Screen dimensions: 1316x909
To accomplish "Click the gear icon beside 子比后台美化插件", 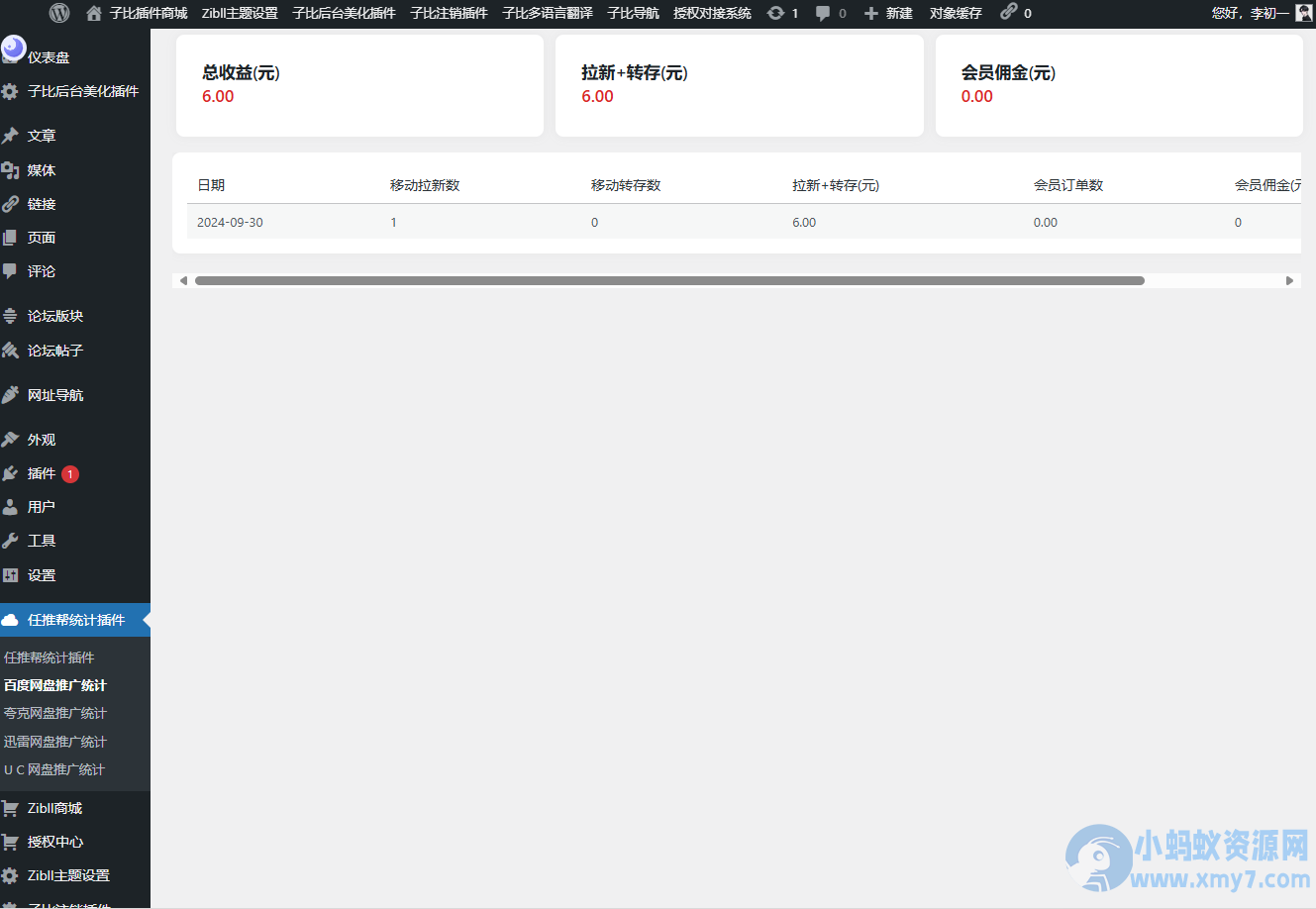I will tap(10, 91).
